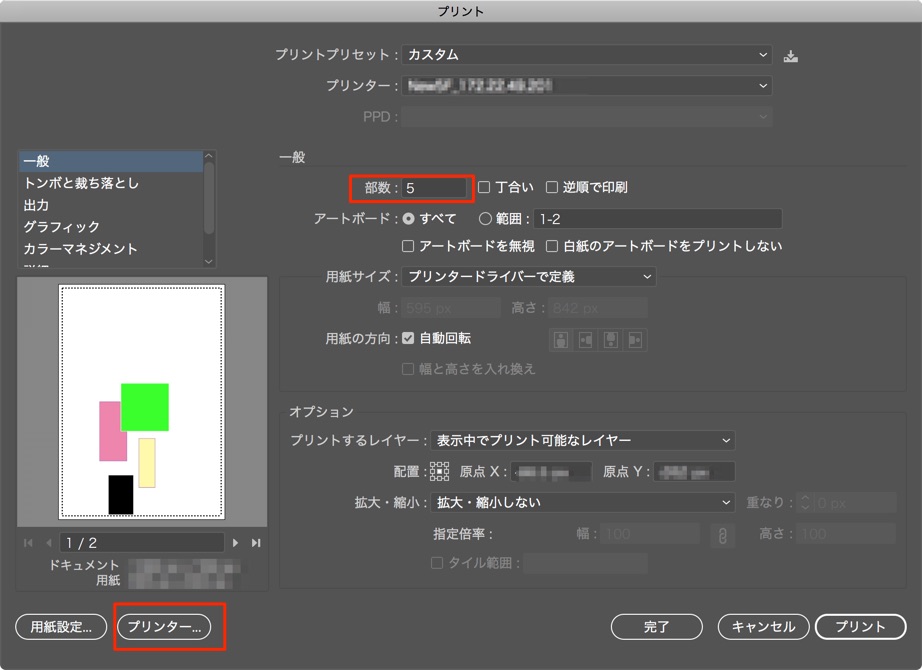
Task: Click the 指定倍率 幅 100 field
Action: pyautogui.click(x=650, y=535)
